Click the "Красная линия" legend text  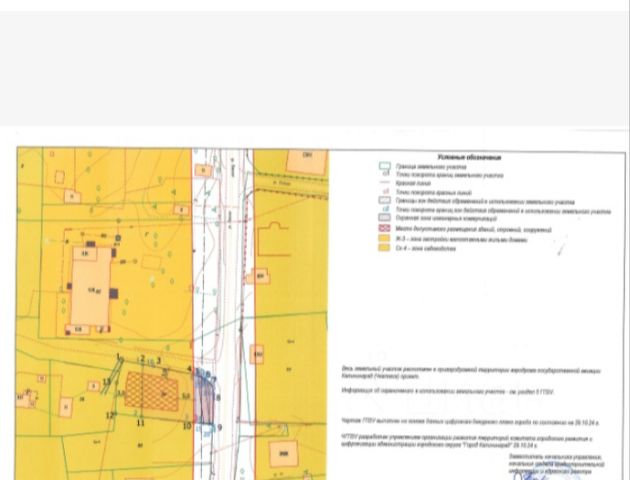click(x=413, y=183)
